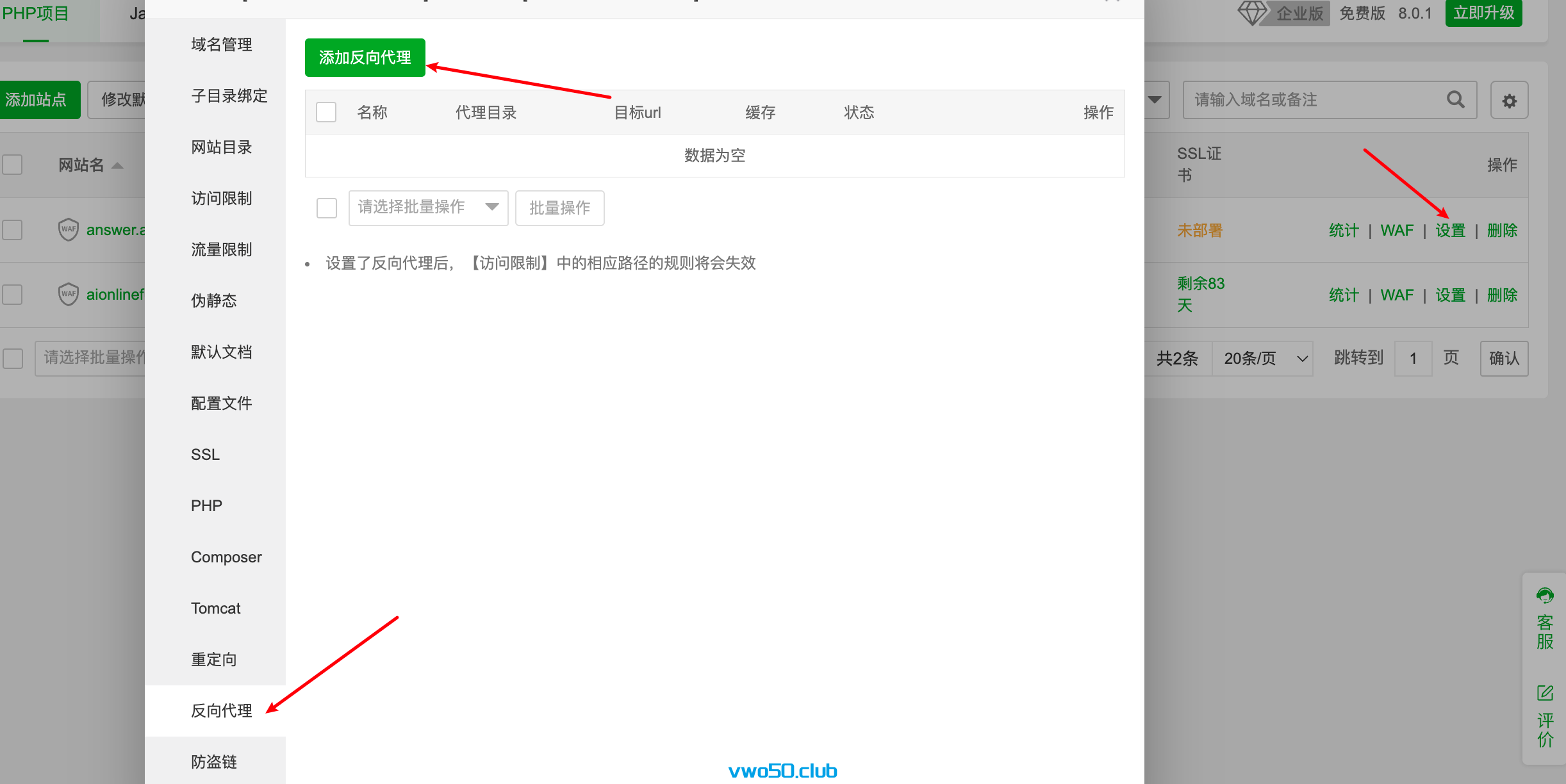The height and width of the screenshot is (784, 1566).
Task: Open the SSL settings sidebar item
Action: click(205, 454)
